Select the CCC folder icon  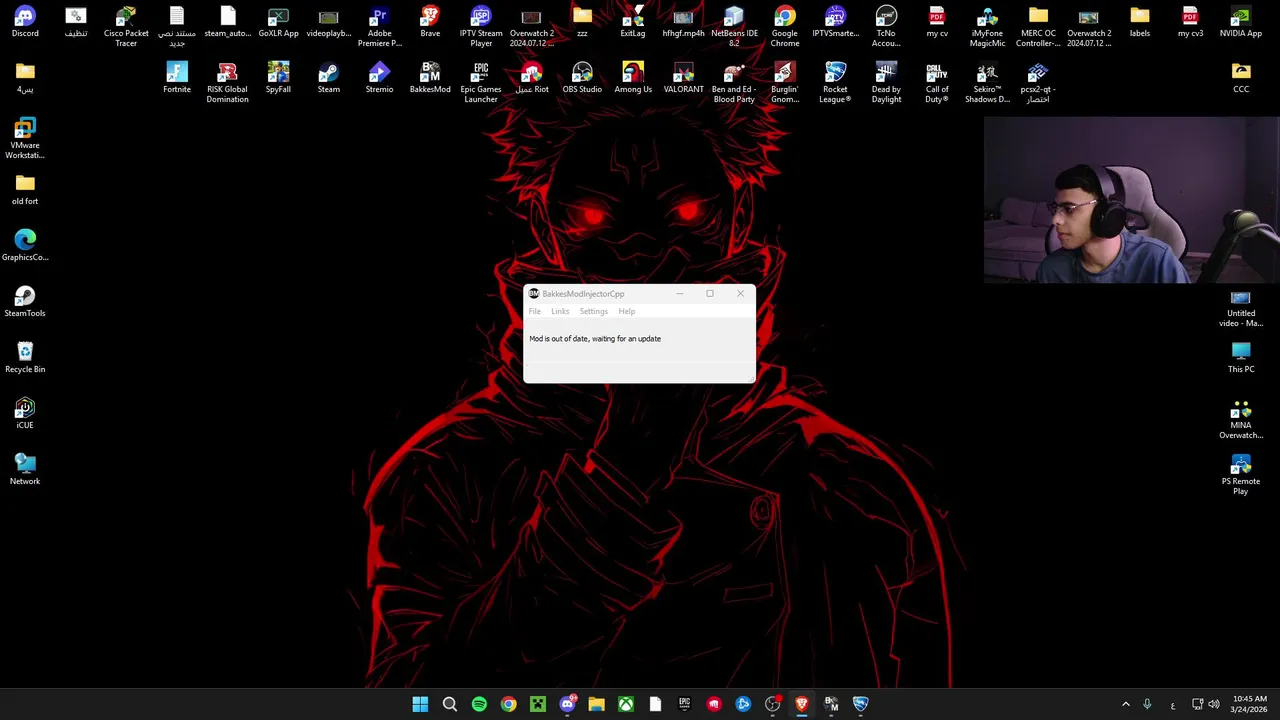[1241, 78]
